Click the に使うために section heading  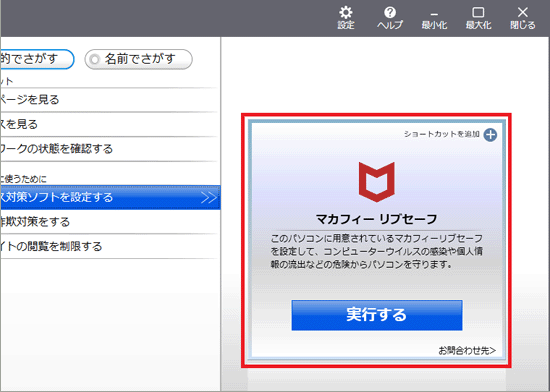coord(23,179)
